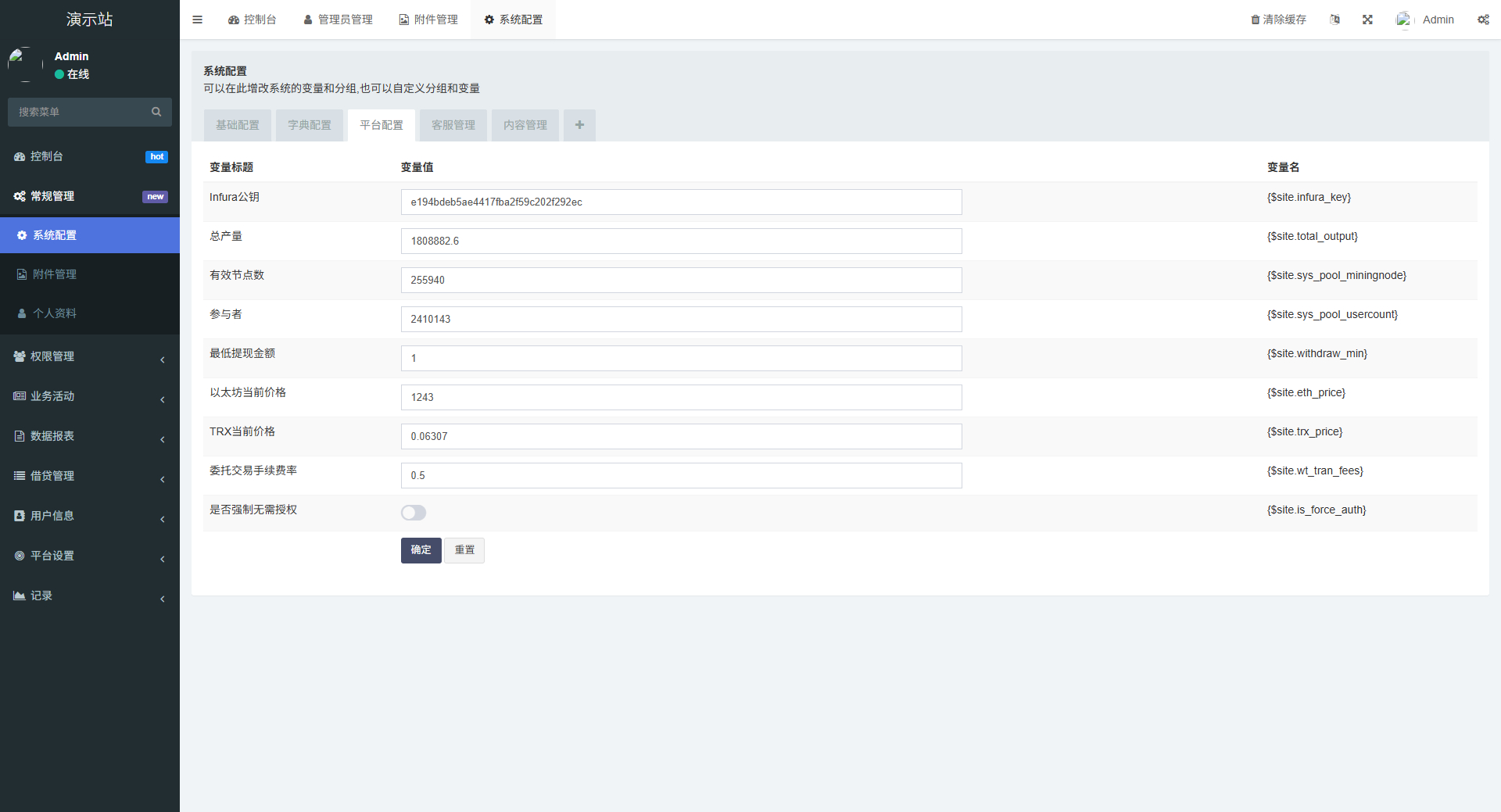Click the Admin avatar at the top right
The width and height of the screenshot is (1501, 812).
(1403, 19)
